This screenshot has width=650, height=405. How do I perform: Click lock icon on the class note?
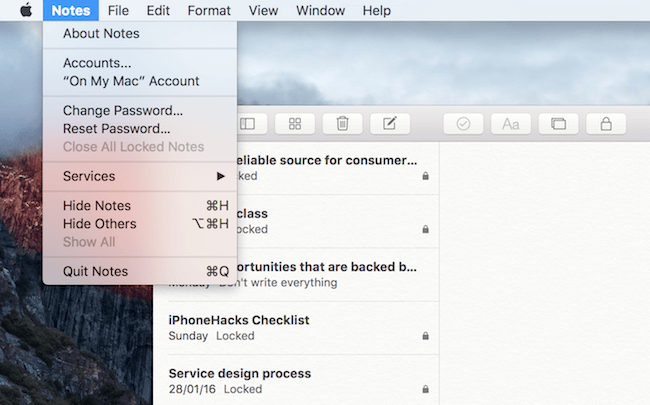click(425, 229)
